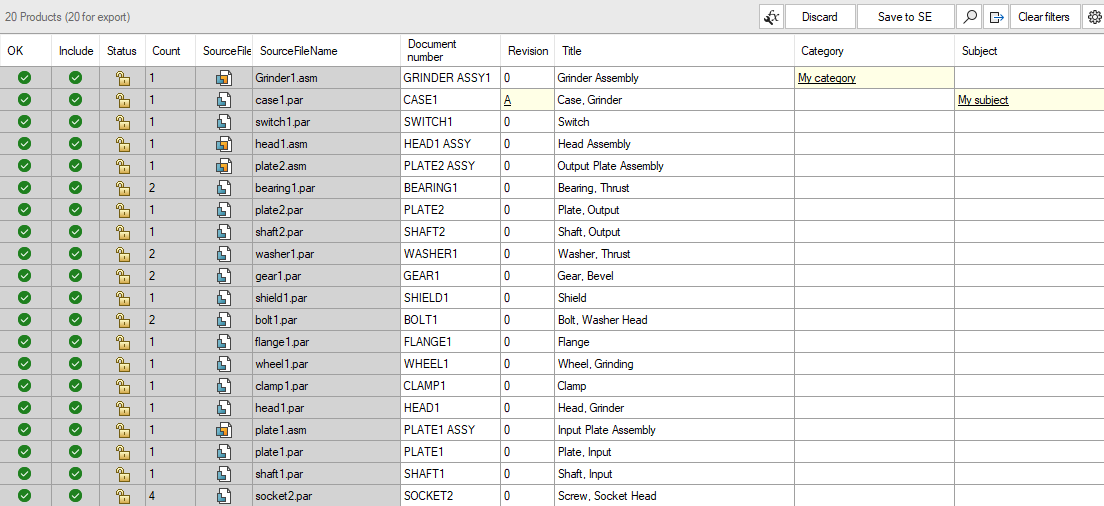Click the OK status checkmark for gear1.par
The image size is (1104, 506).
click(x=25, y=276)
